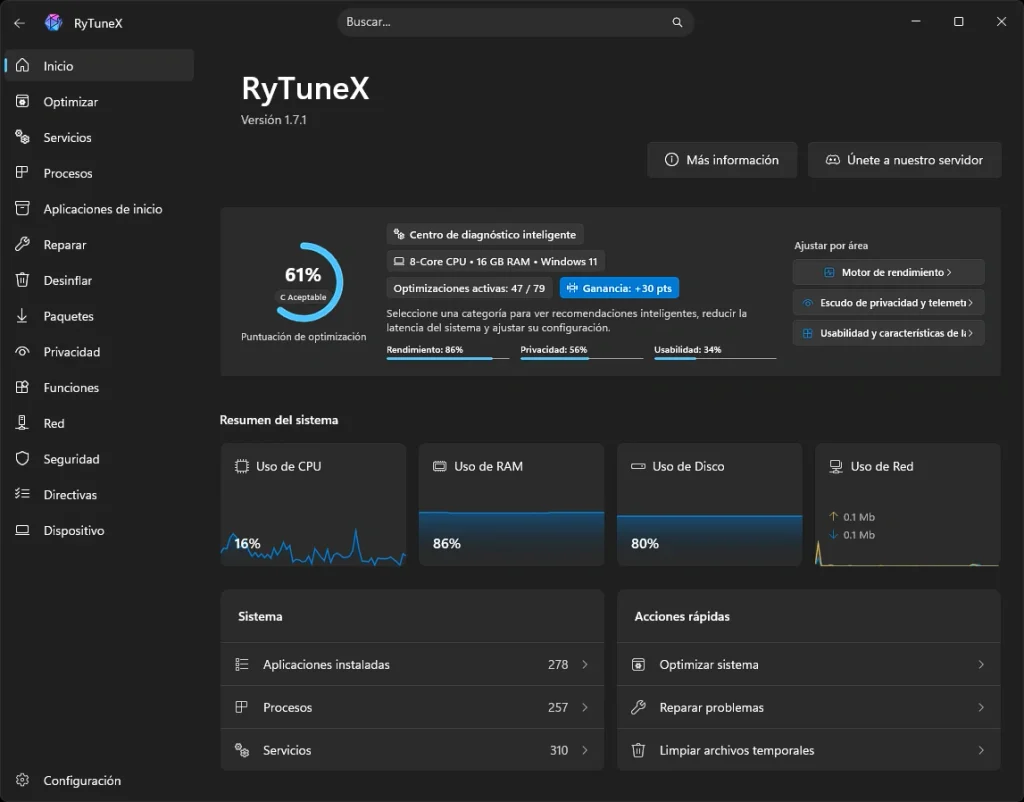Click the RyTuneX app logo

tap(54, 23)
